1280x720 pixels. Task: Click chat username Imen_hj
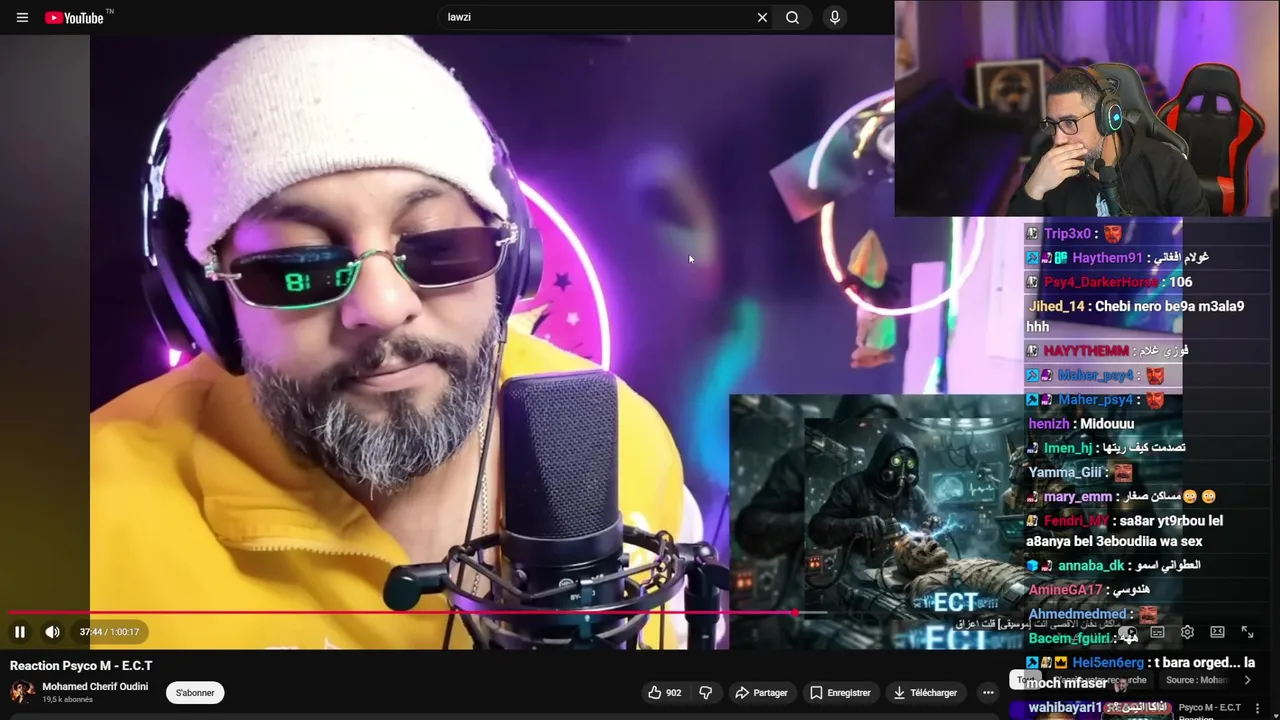1068,448
